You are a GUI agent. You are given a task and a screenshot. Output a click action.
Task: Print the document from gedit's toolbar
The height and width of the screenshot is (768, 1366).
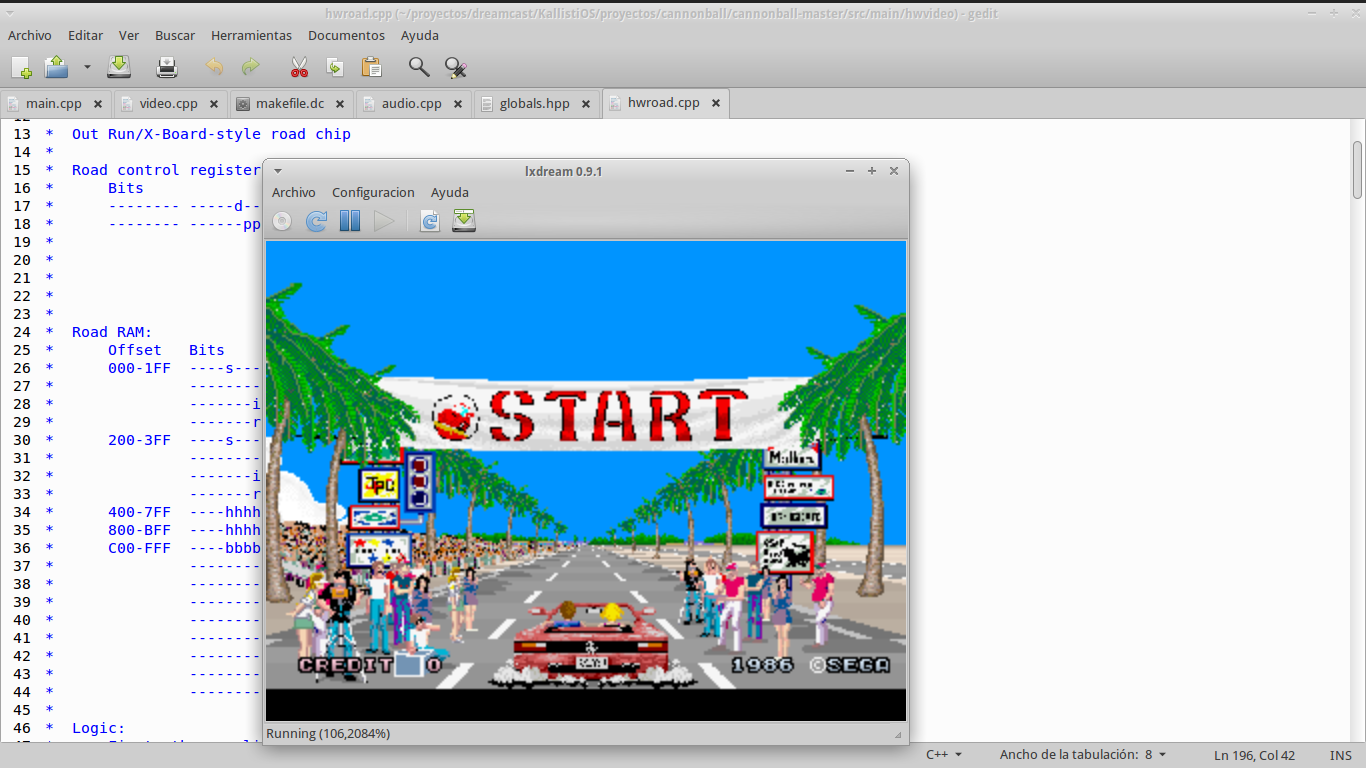167,67
